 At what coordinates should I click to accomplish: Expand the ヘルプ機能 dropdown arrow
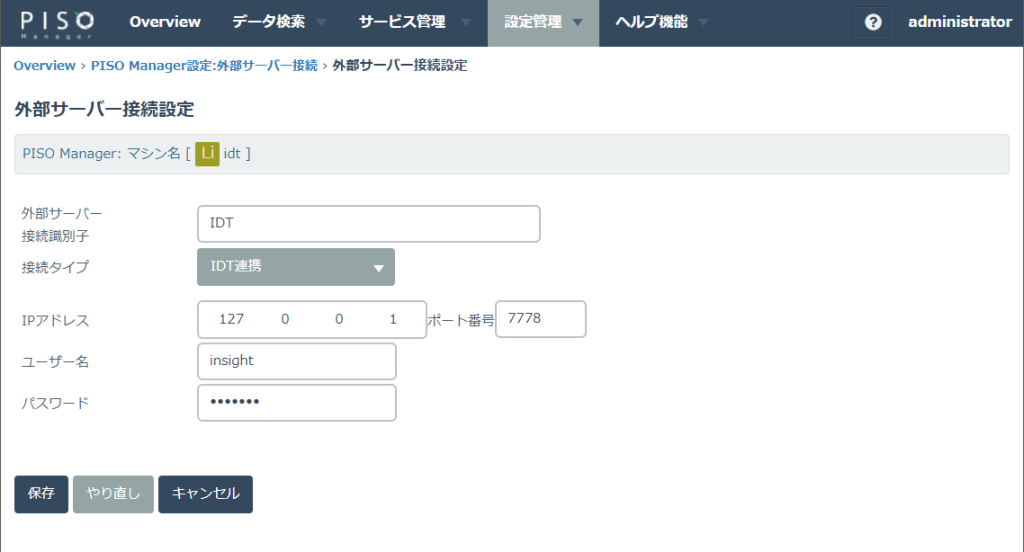[x=703, y=22]
